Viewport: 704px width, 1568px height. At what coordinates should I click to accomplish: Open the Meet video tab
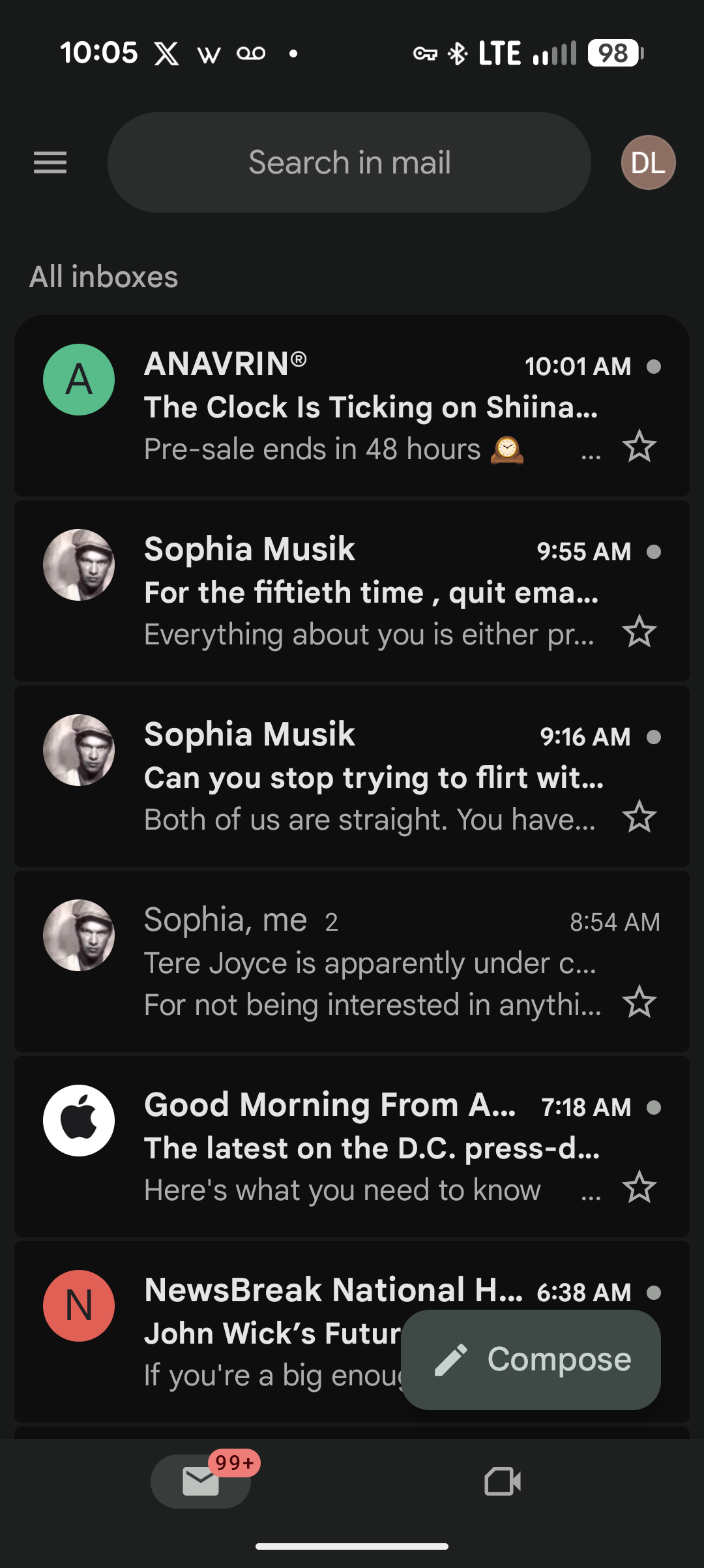coord(503,1481)
